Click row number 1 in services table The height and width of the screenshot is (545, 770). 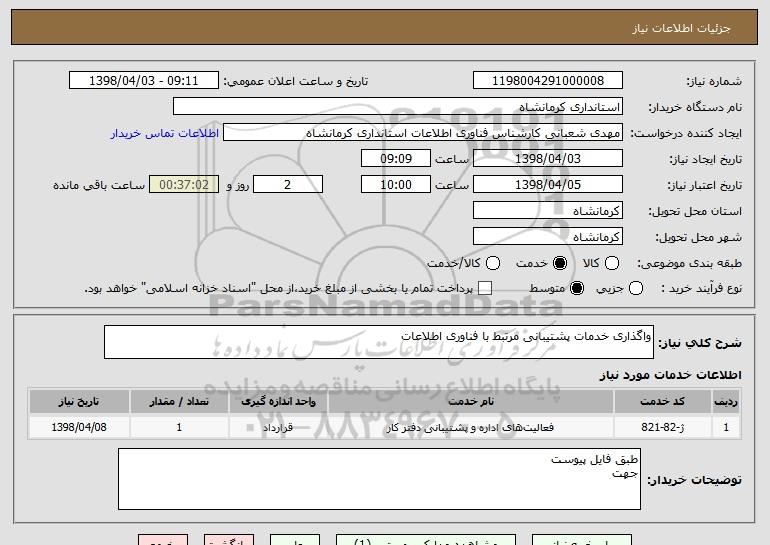726,427
